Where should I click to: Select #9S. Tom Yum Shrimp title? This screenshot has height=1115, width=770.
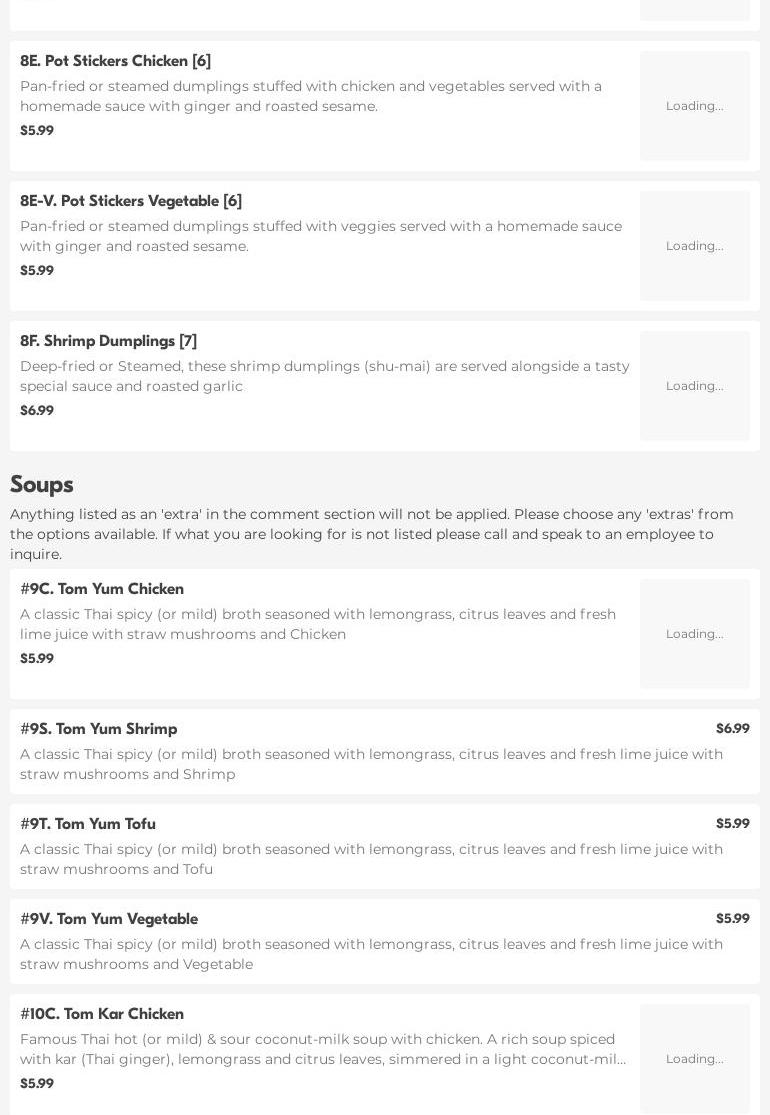pos(99,729)
